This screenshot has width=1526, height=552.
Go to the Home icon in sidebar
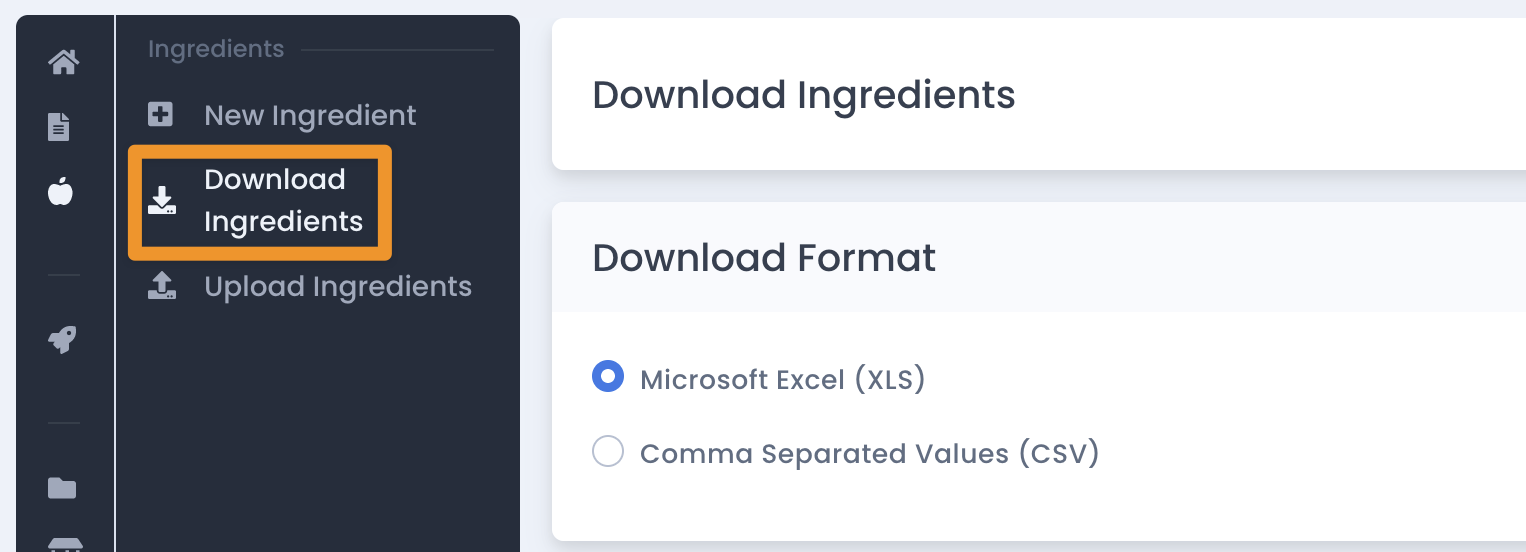[64, 62]
